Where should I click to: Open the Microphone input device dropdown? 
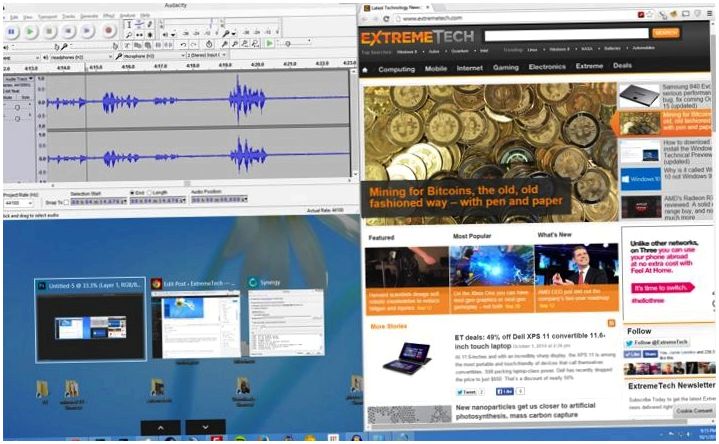click(153, 56)
